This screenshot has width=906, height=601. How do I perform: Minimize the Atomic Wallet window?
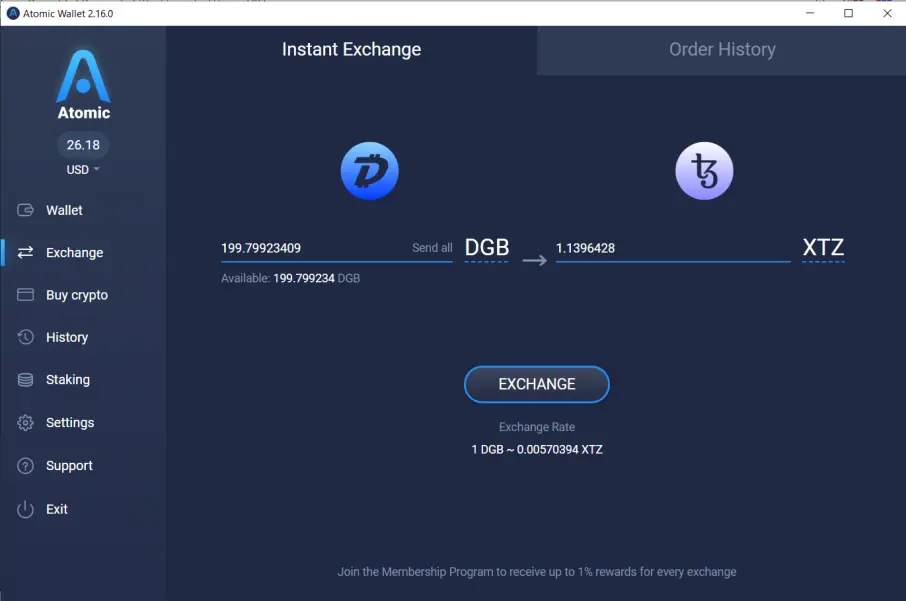coord(810,13)
